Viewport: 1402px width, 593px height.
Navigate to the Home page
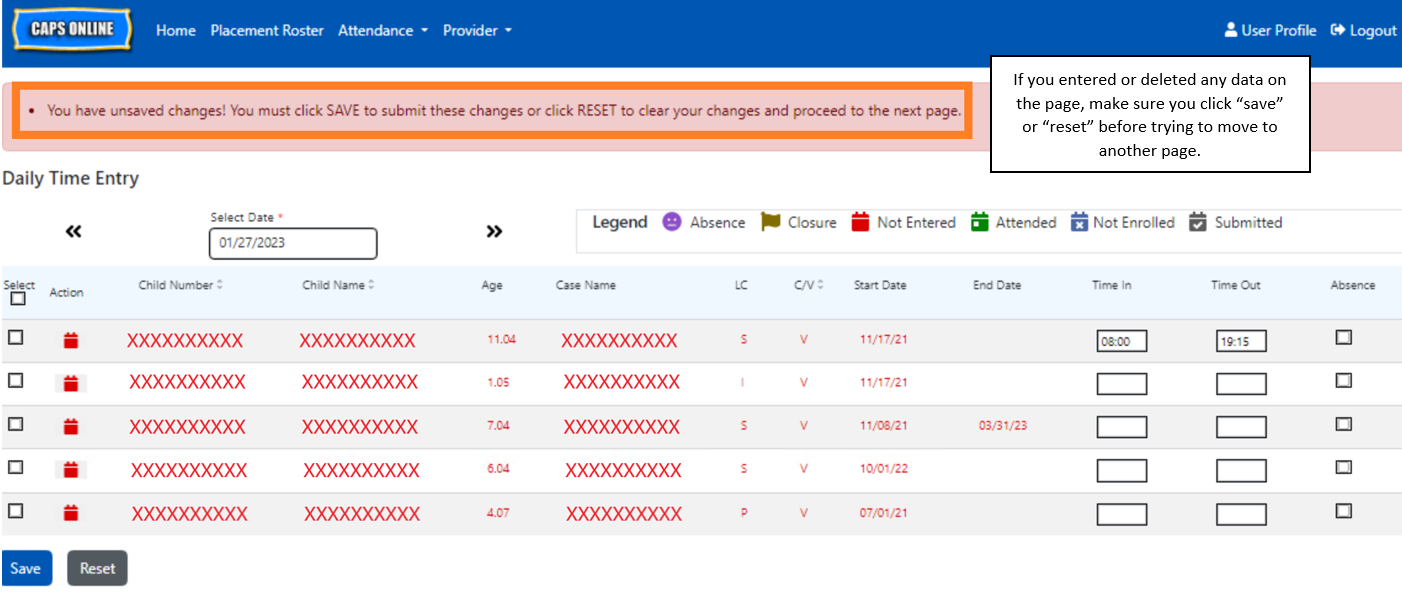pos(176,31)
